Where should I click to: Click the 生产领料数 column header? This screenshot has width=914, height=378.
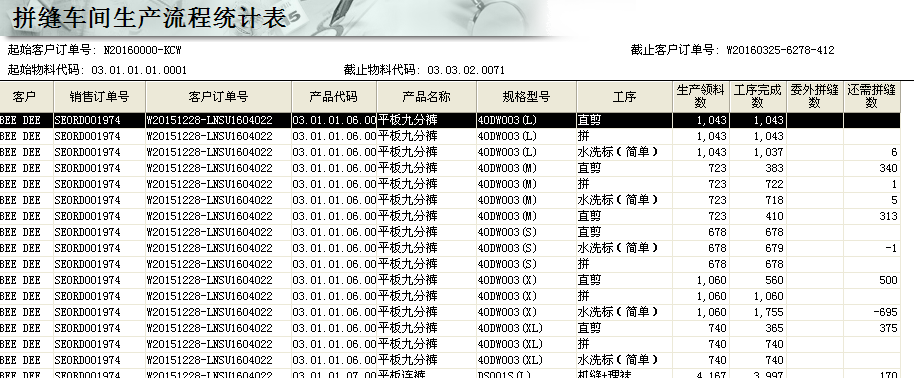[701, 97]
